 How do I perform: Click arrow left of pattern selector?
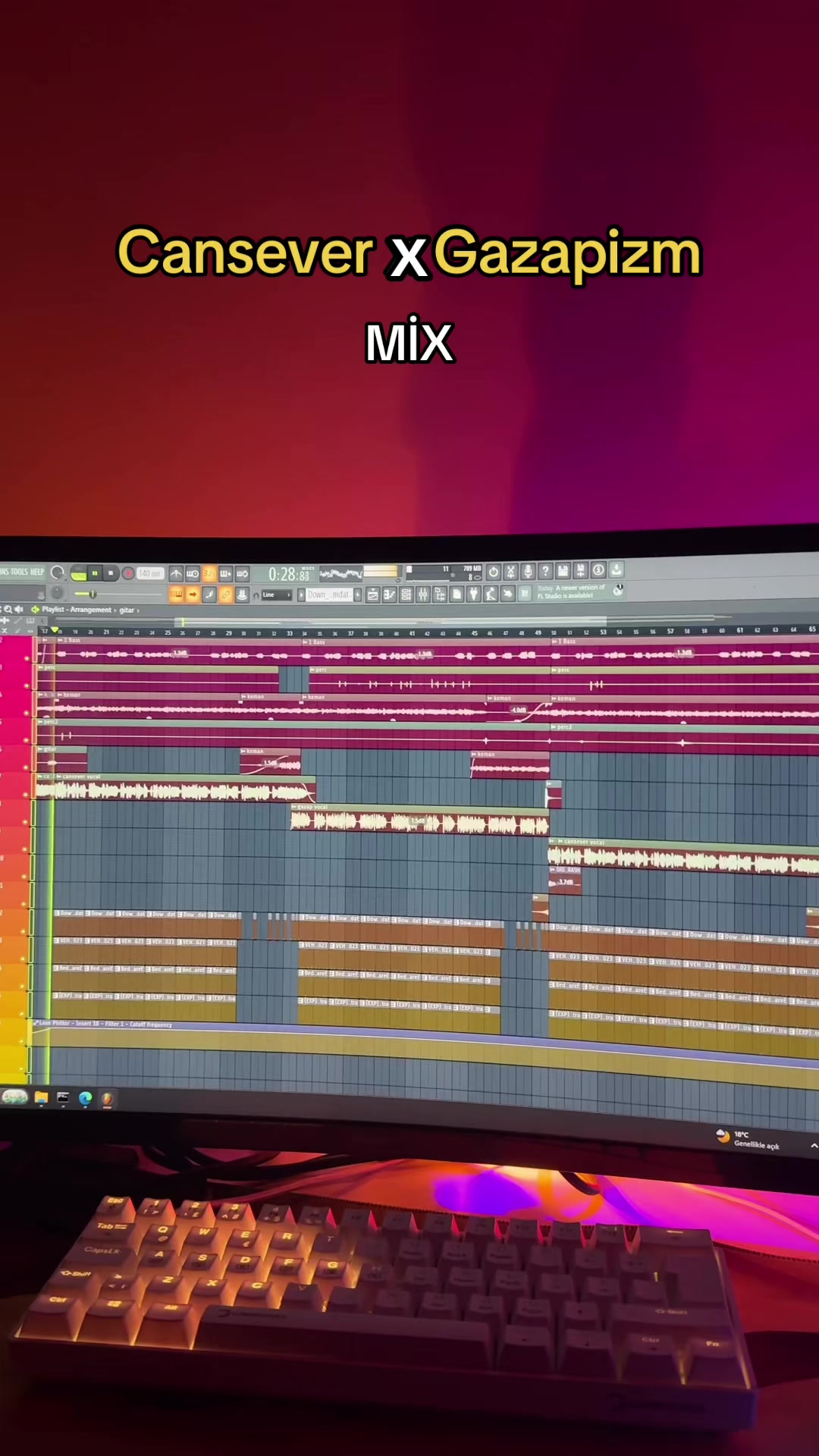click(301, 595)
